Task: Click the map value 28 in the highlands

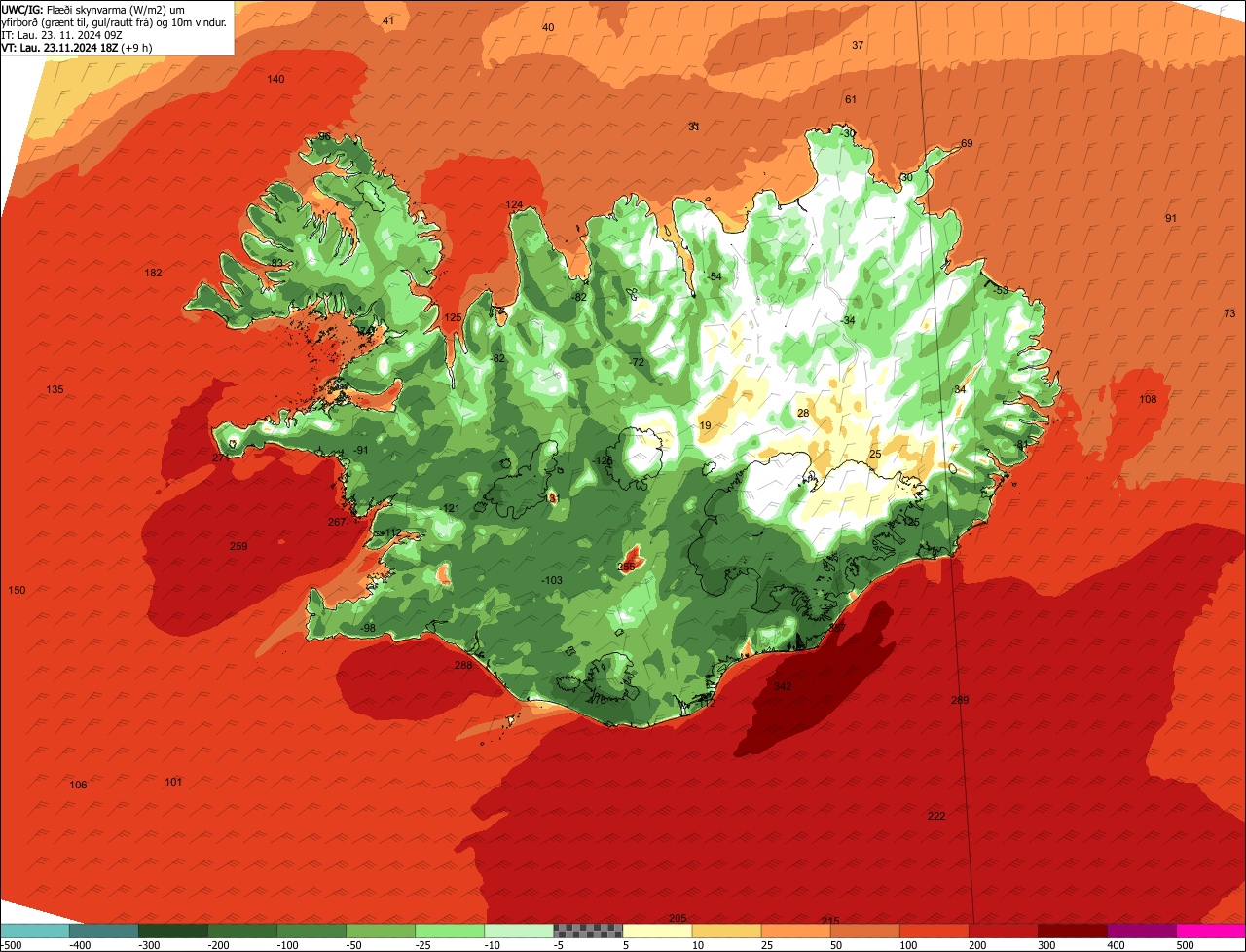Action: (x=803, y=413)
